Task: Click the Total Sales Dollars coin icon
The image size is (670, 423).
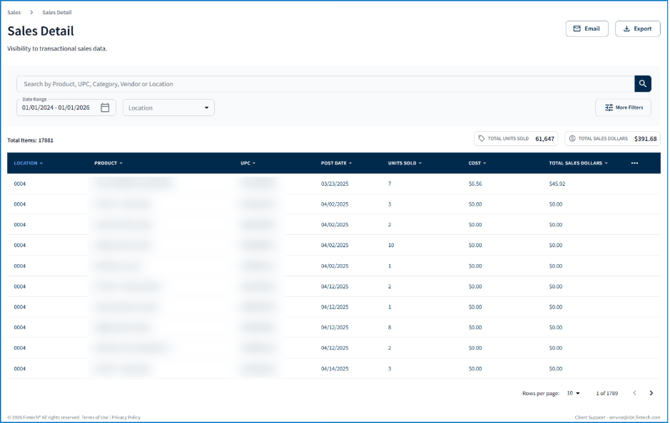Action: coord(572,139)
